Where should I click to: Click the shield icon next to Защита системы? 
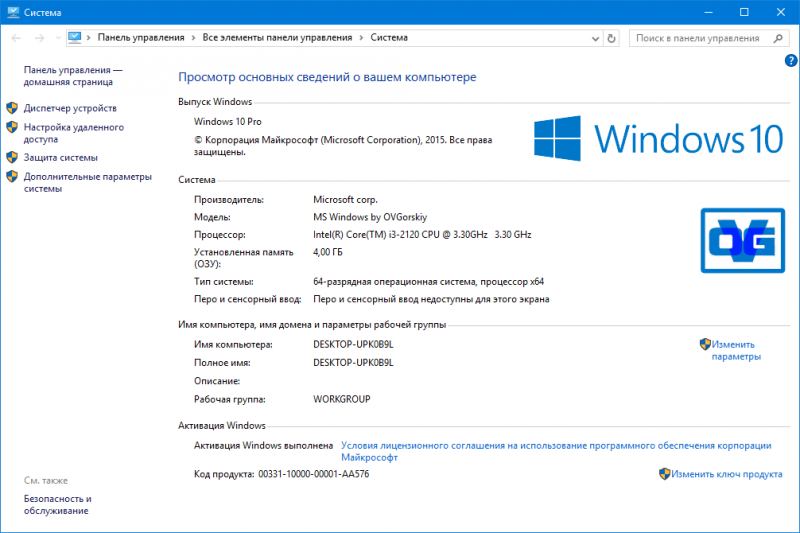[12, 157]
